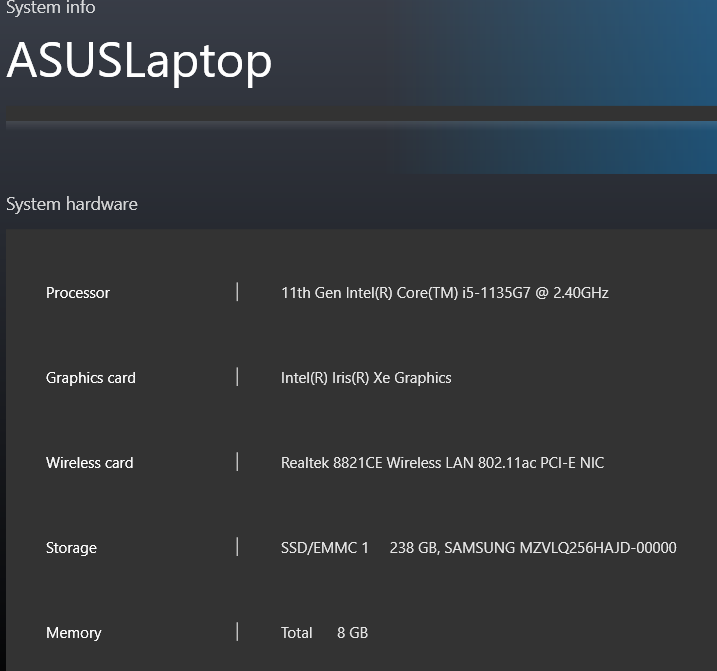Click the 8 GB memory value

pyautogui.click(x=352, y=633)
